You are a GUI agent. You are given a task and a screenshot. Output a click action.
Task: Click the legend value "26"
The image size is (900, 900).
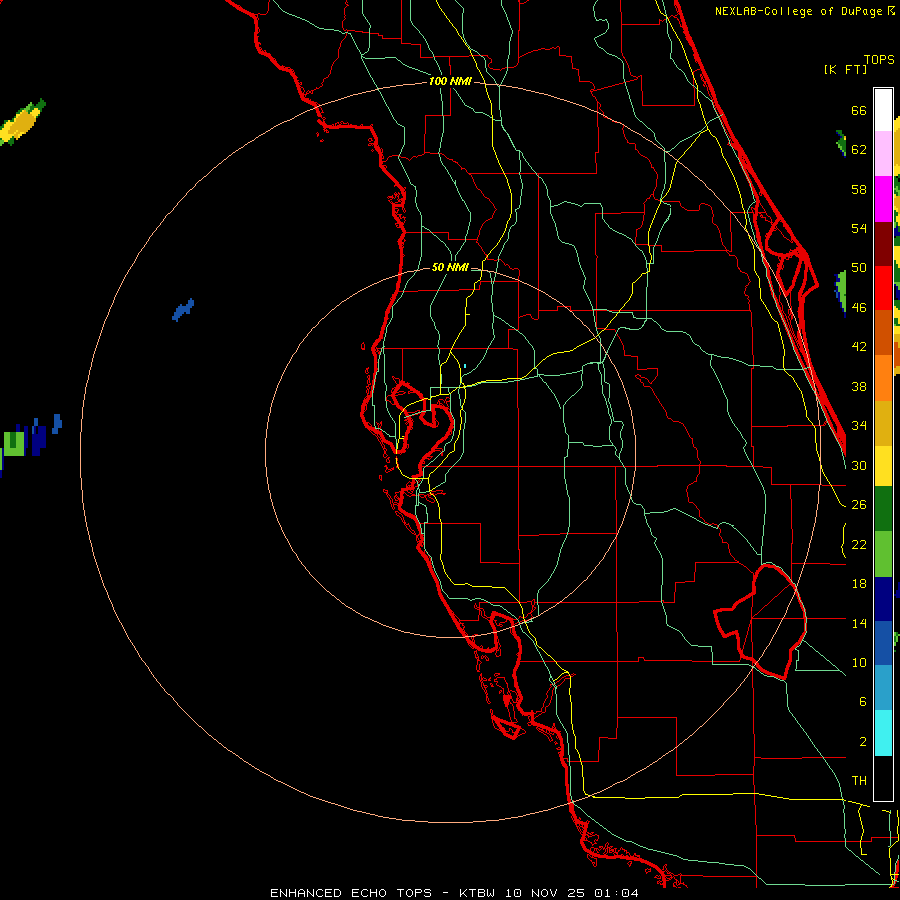(x=859, y=505)
